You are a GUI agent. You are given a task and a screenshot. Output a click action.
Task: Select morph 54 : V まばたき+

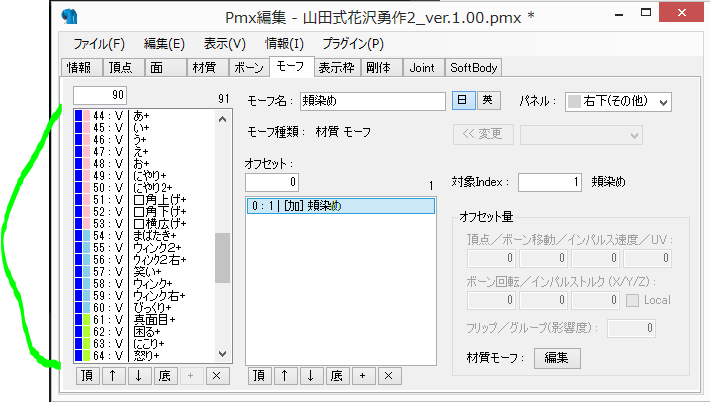(145, 235)
